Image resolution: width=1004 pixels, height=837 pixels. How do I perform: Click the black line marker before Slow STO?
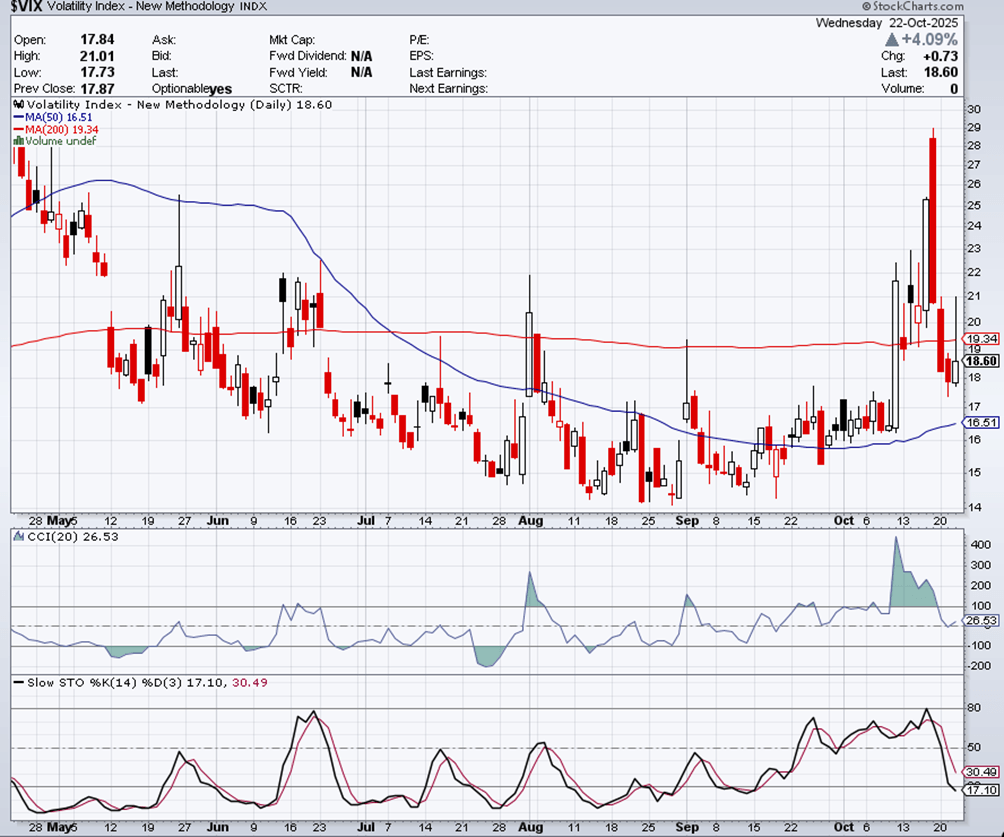point(18,682)
